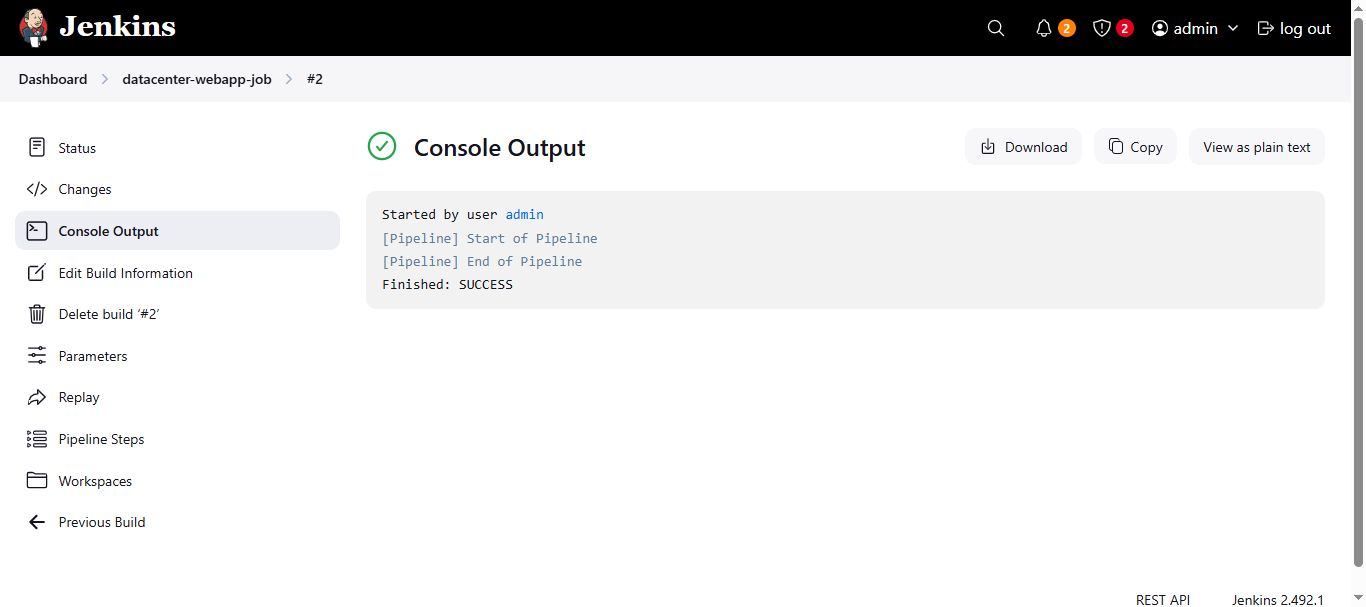Open the Status sidebar item

(77, 148)
